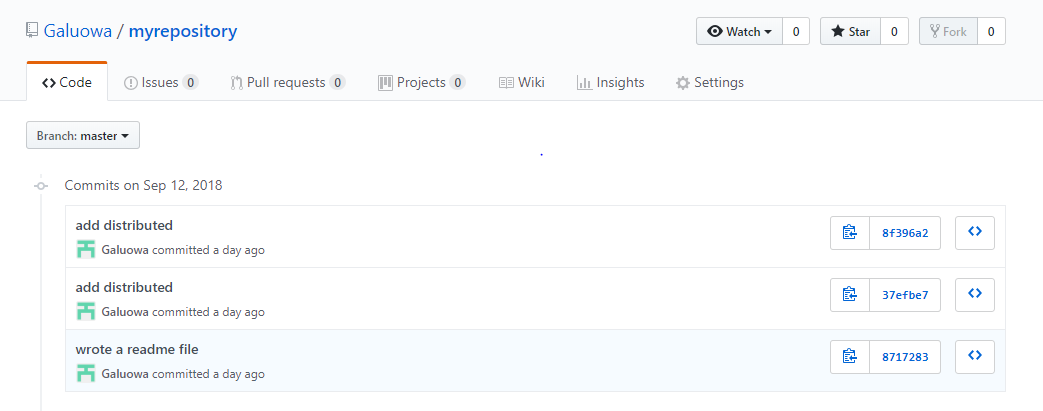Click Galuowa author in the 8f396a2 row
Image resolution: width=1043 pixels, height=411 pixels.
[125, 250]
